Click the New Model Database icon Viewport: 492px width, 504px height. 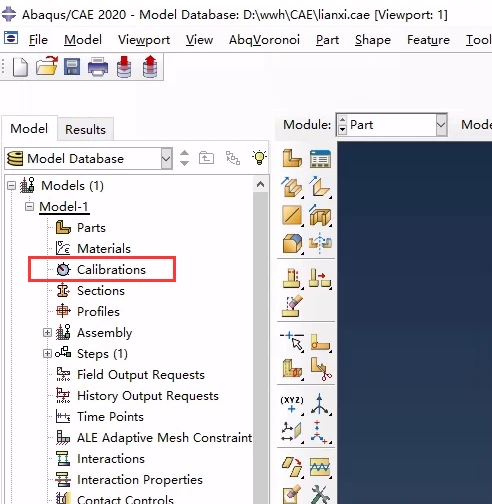(x=20, y=67)
